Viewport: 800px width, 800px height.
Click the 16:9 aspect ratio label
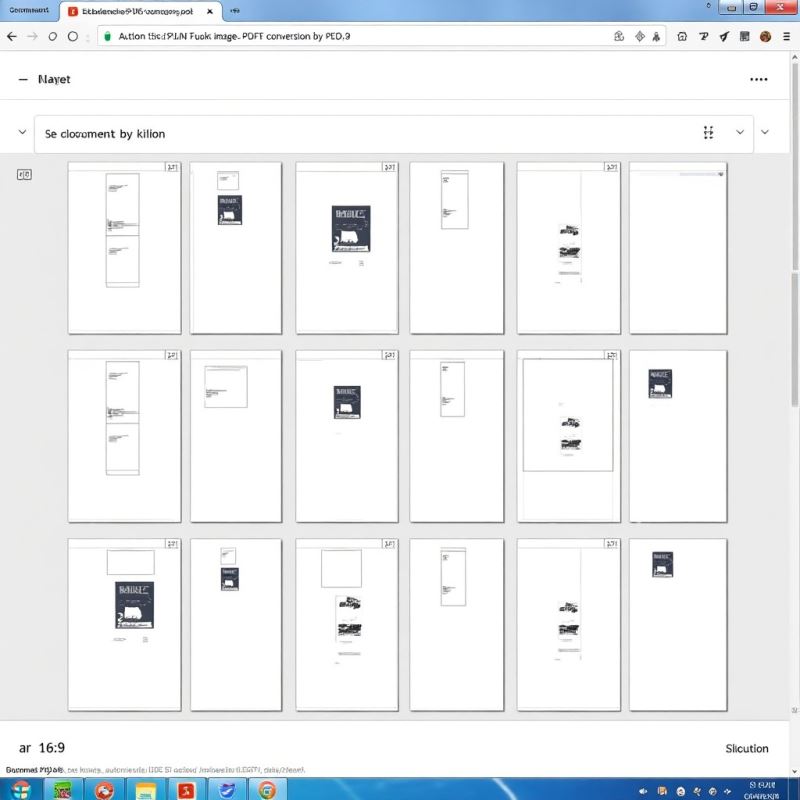[52, 748]
